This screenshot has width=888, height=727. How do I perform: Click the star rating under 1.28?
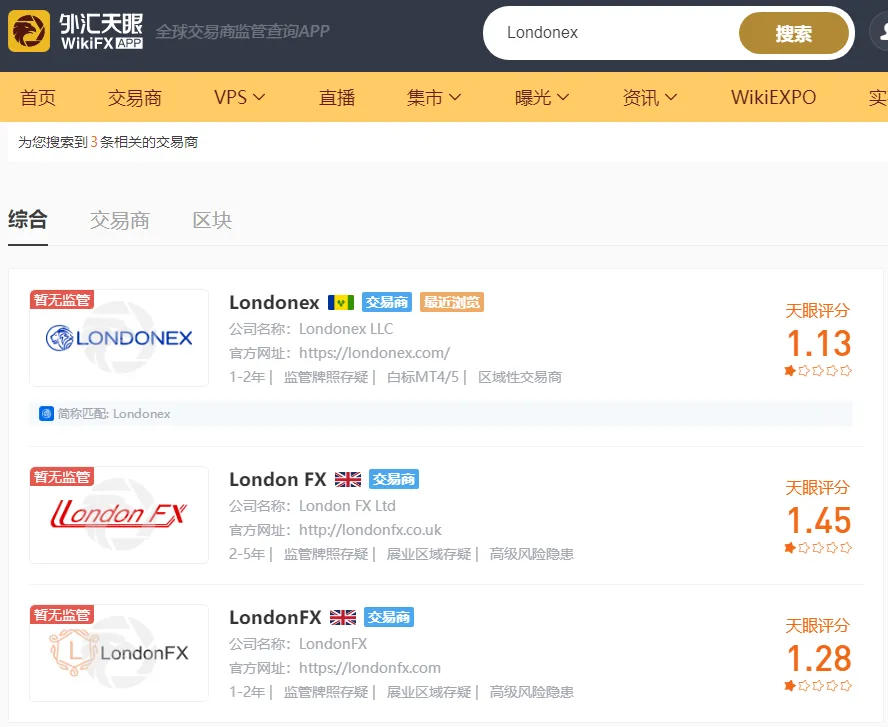pos(818,686)
